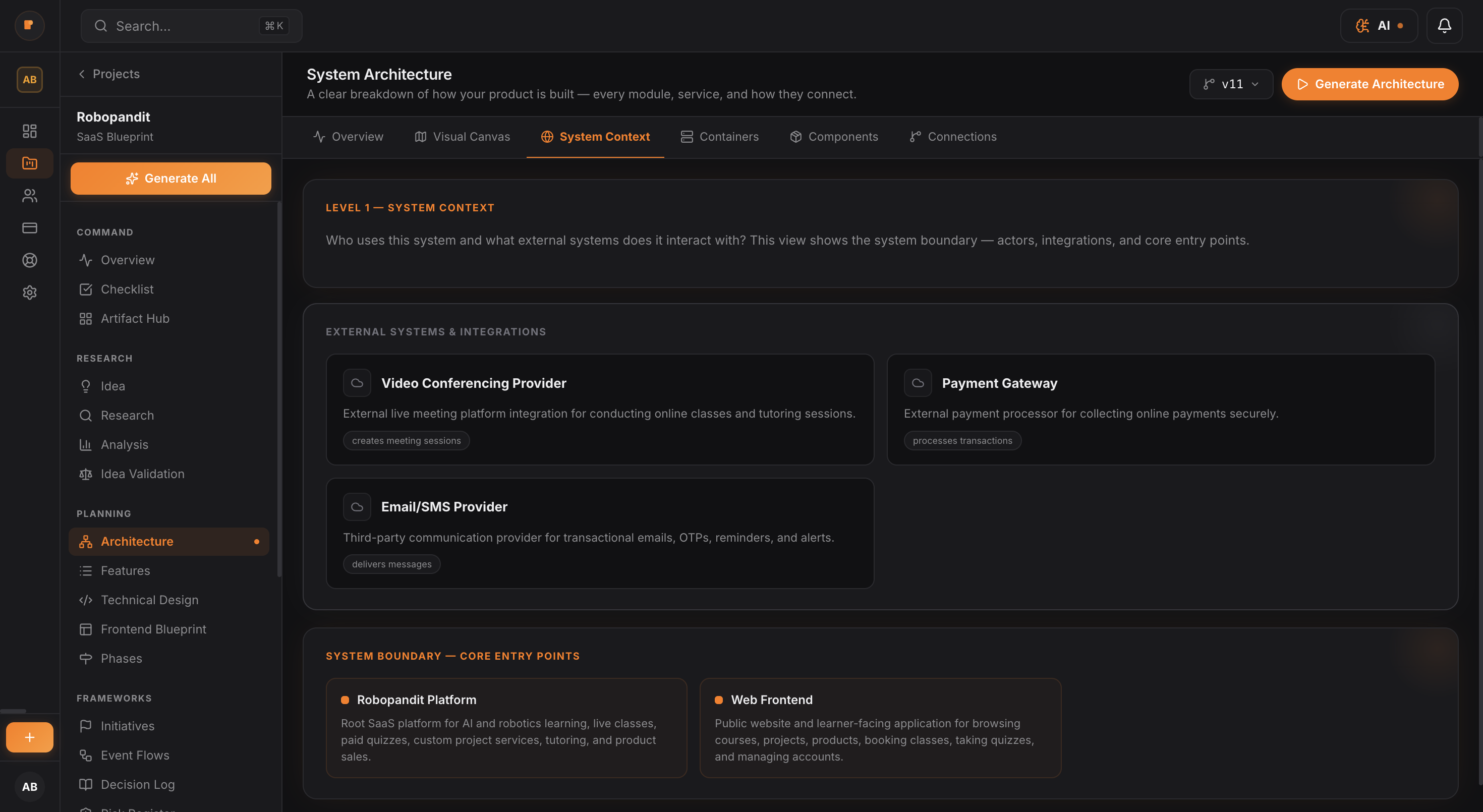Click the orange status dot on Robopandit Platform
1483x812 pixels.
(x=346, y=700)
